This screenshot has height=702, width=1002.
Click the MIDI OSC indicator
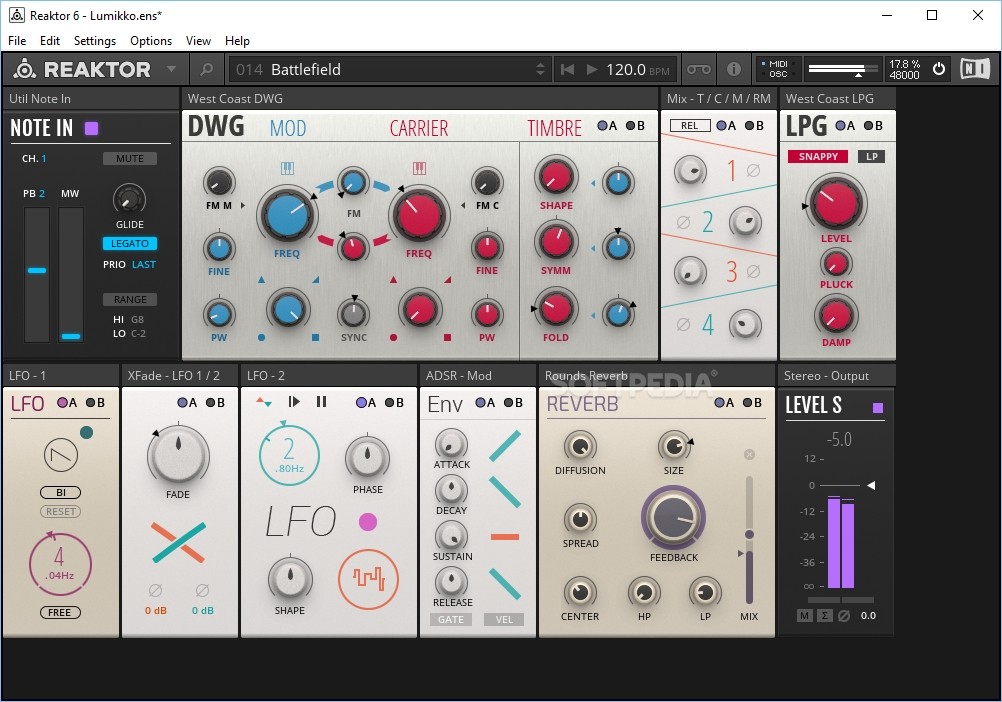coord(776,69)
